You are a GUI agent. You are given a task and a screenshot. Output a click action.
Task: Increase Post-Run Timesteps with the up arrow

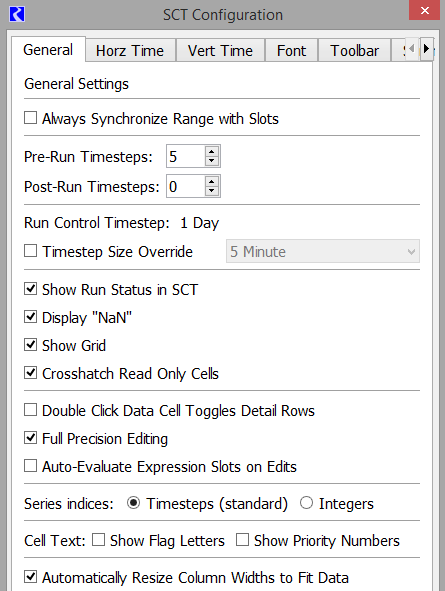pyautogui.click(x=212, y=182)
